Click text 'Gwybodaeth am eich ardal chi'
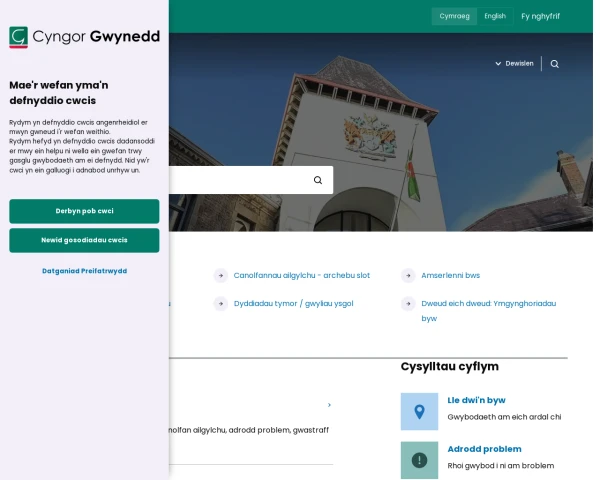The width and height of the screenshot is (600, 480). pos(504,417)
